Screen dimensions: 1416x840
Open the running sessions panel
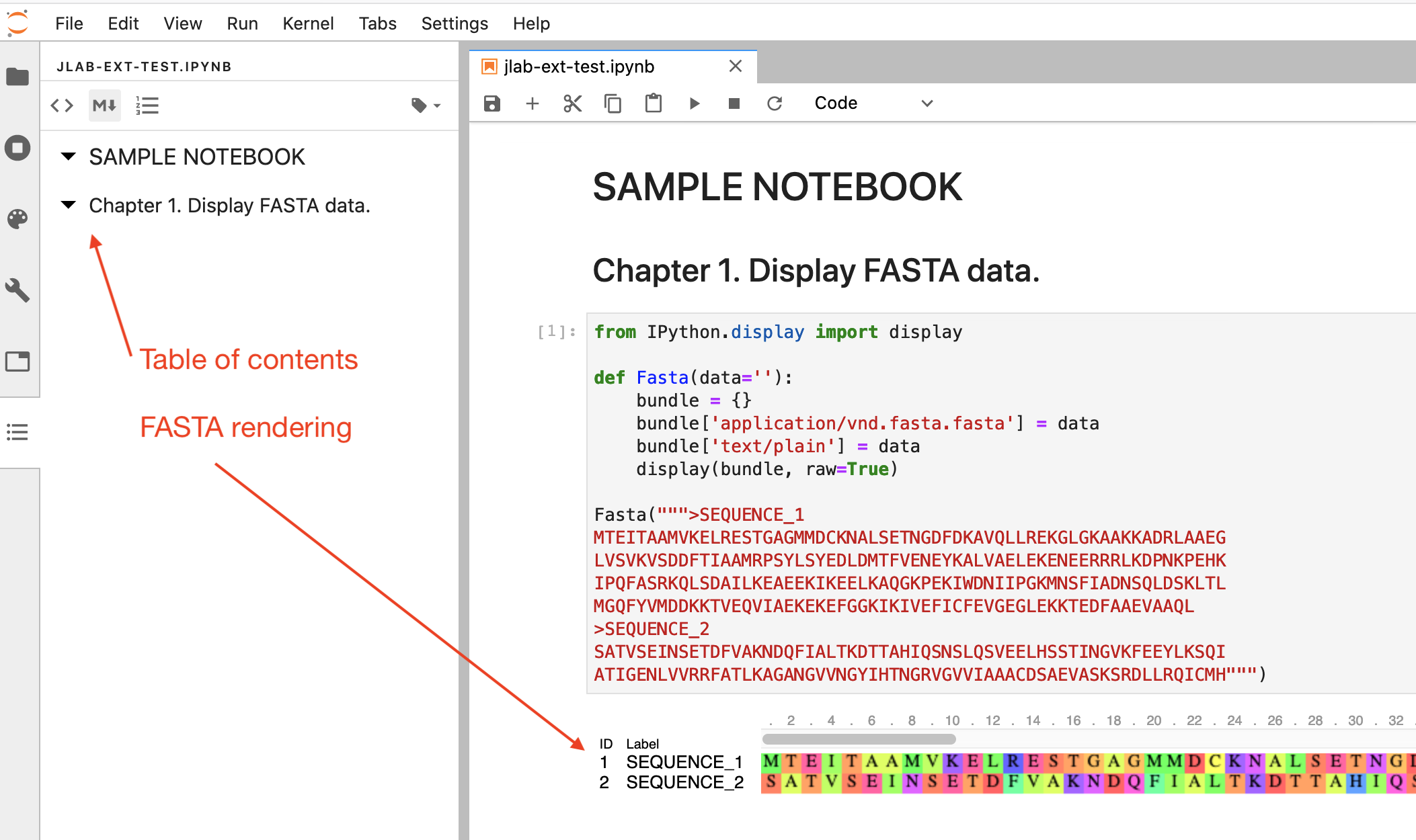(18, 148)
